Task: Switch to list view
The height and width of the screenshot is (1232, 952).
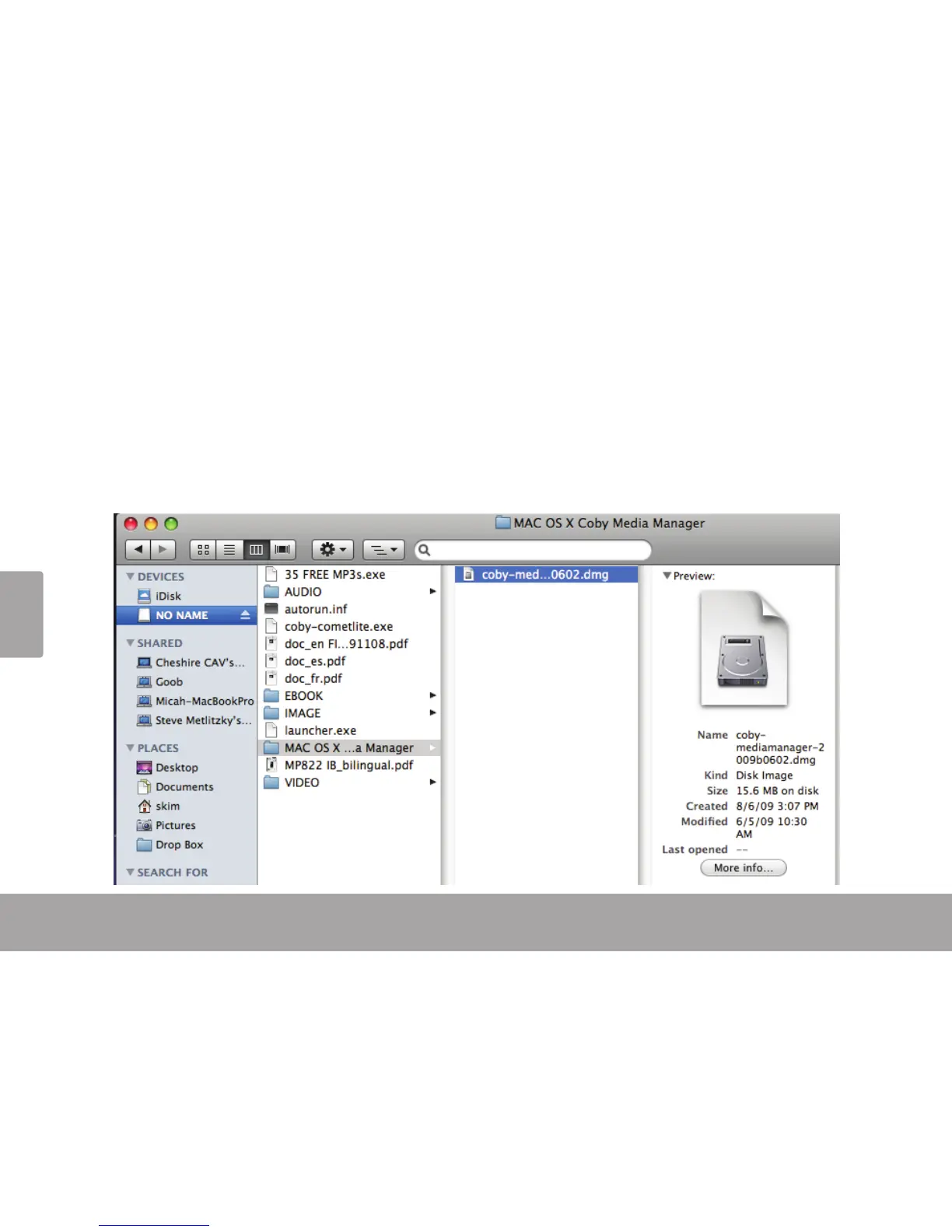Action: [x=229, y=550]
